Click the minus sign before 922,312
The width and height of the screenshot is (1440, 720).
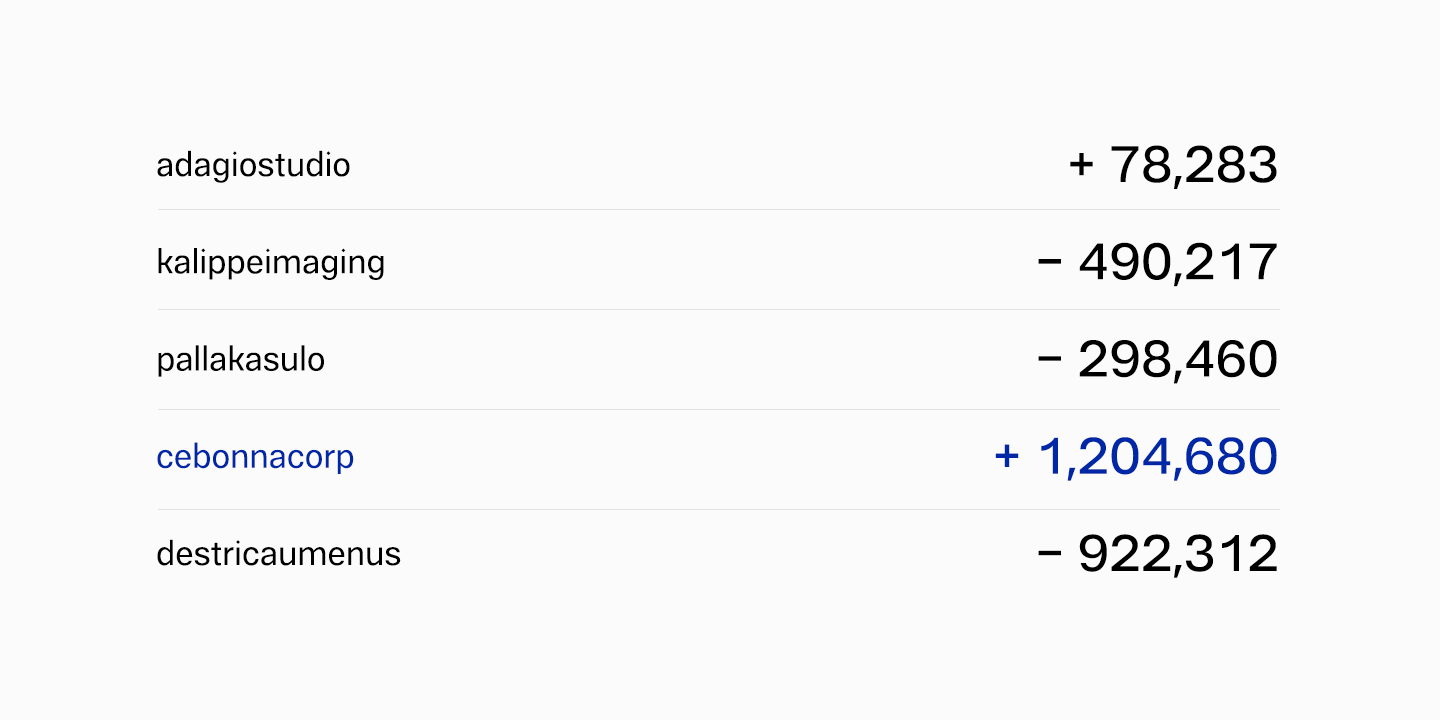click(1049, 554)
